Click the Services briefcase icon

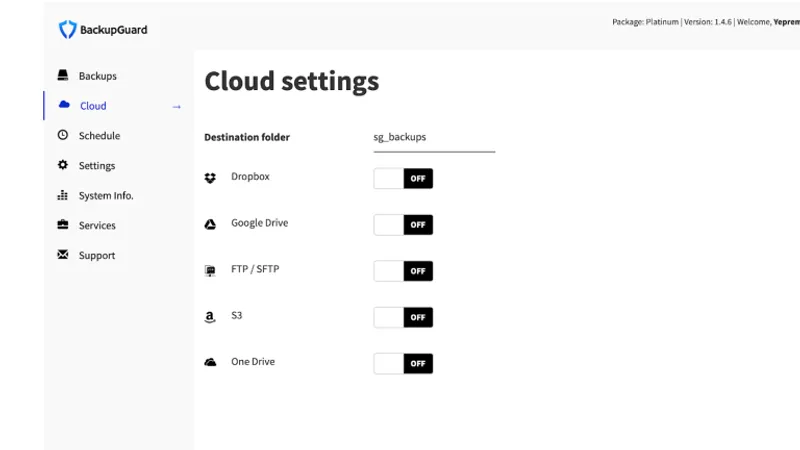coord(63,224)
